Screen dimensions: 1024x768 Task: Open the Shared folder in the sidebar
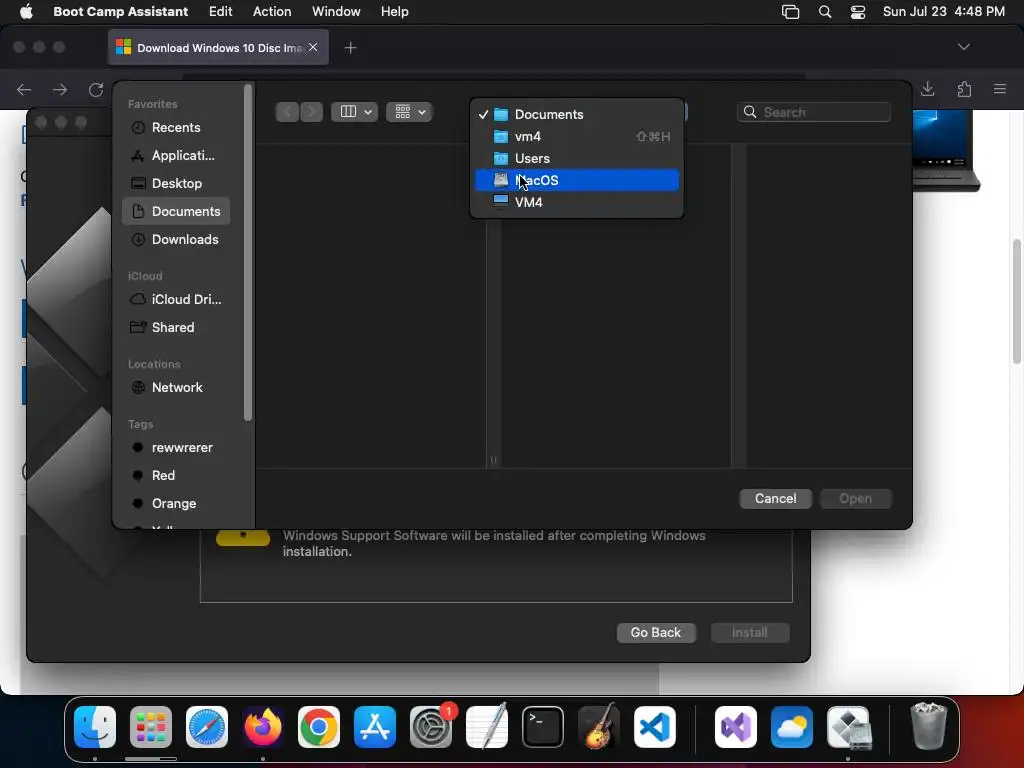(176, 327)
